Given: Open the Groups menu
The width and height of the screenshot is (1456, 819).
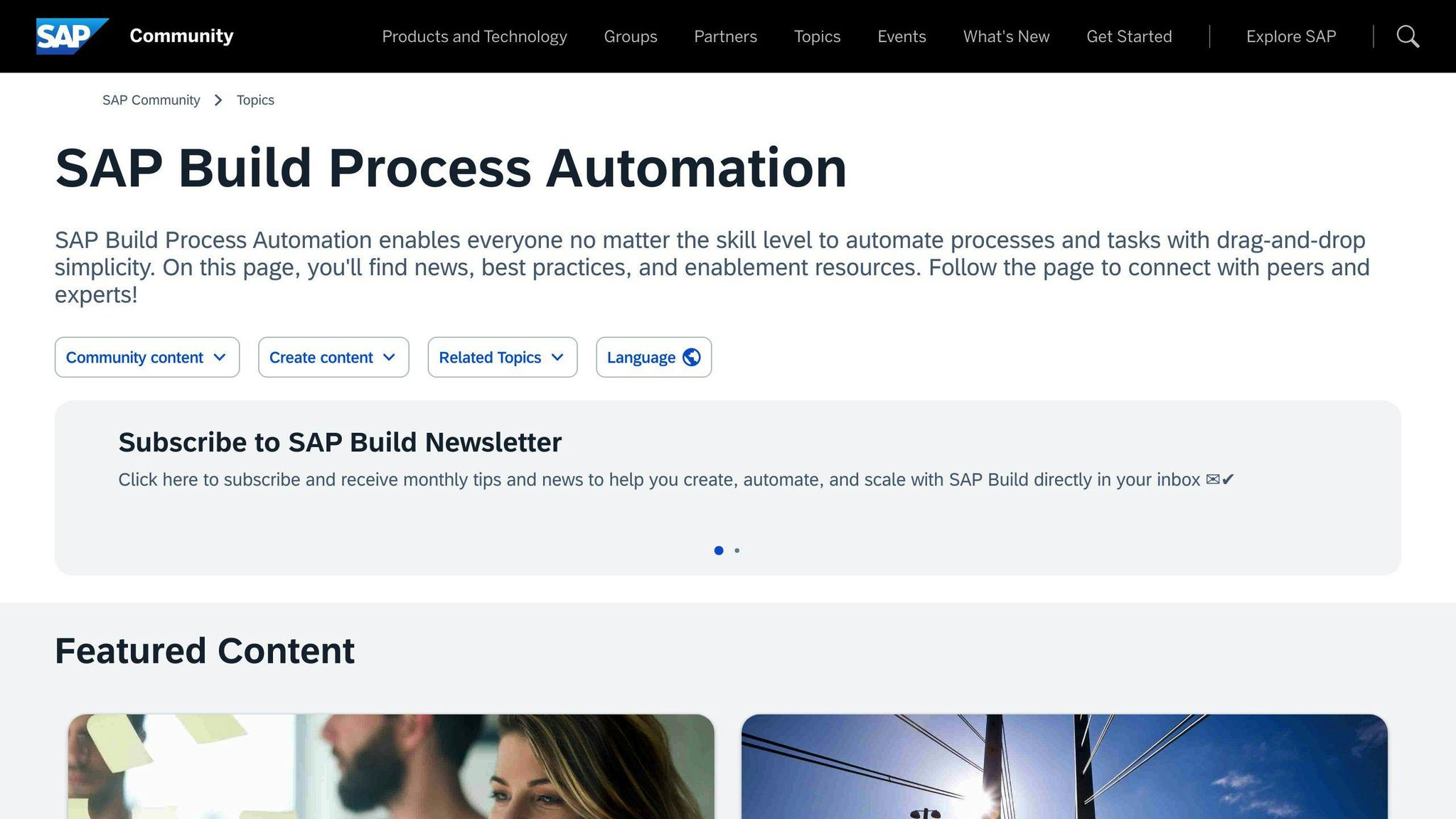Looking at the screenshot, I should 631,36.
